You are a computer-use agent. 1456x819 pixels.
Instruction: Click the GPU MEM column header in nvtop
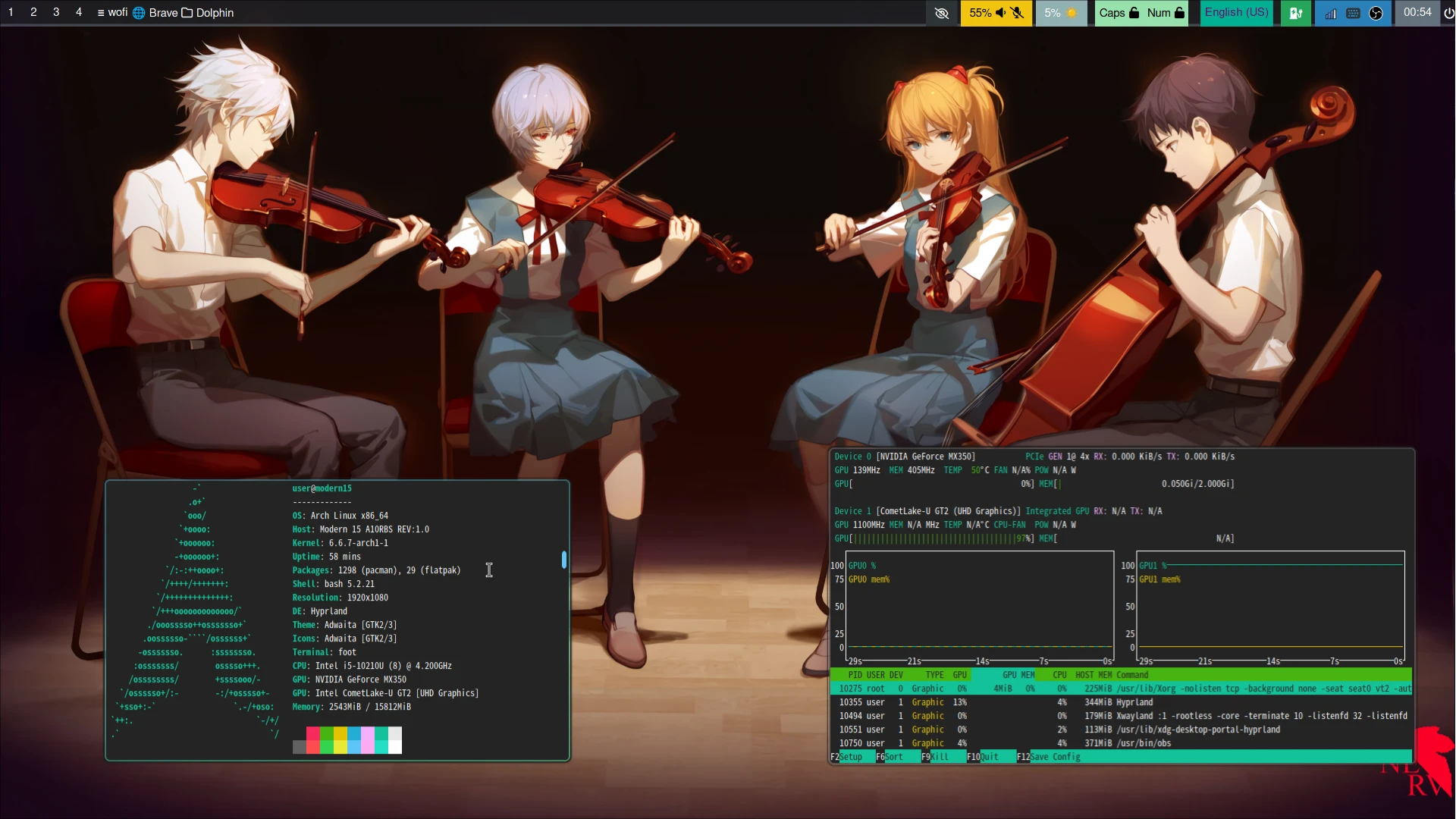(1018, 675)
